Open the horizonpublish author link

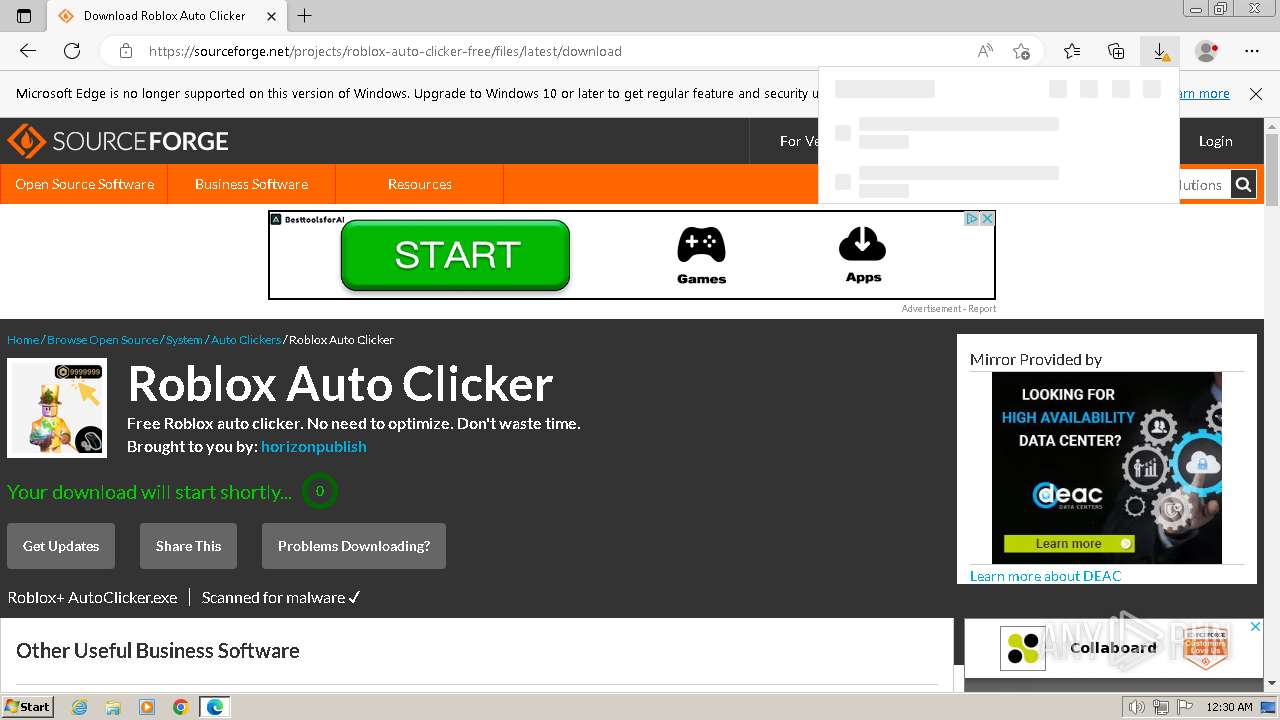click(x=313, y=447)
